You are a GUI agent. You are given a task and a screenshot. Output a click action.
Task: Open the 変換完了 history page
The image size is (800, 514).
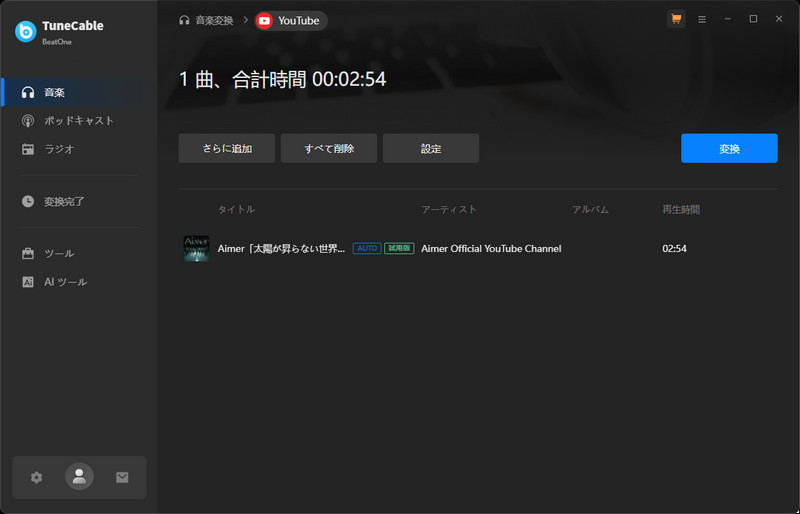point(79,202)
